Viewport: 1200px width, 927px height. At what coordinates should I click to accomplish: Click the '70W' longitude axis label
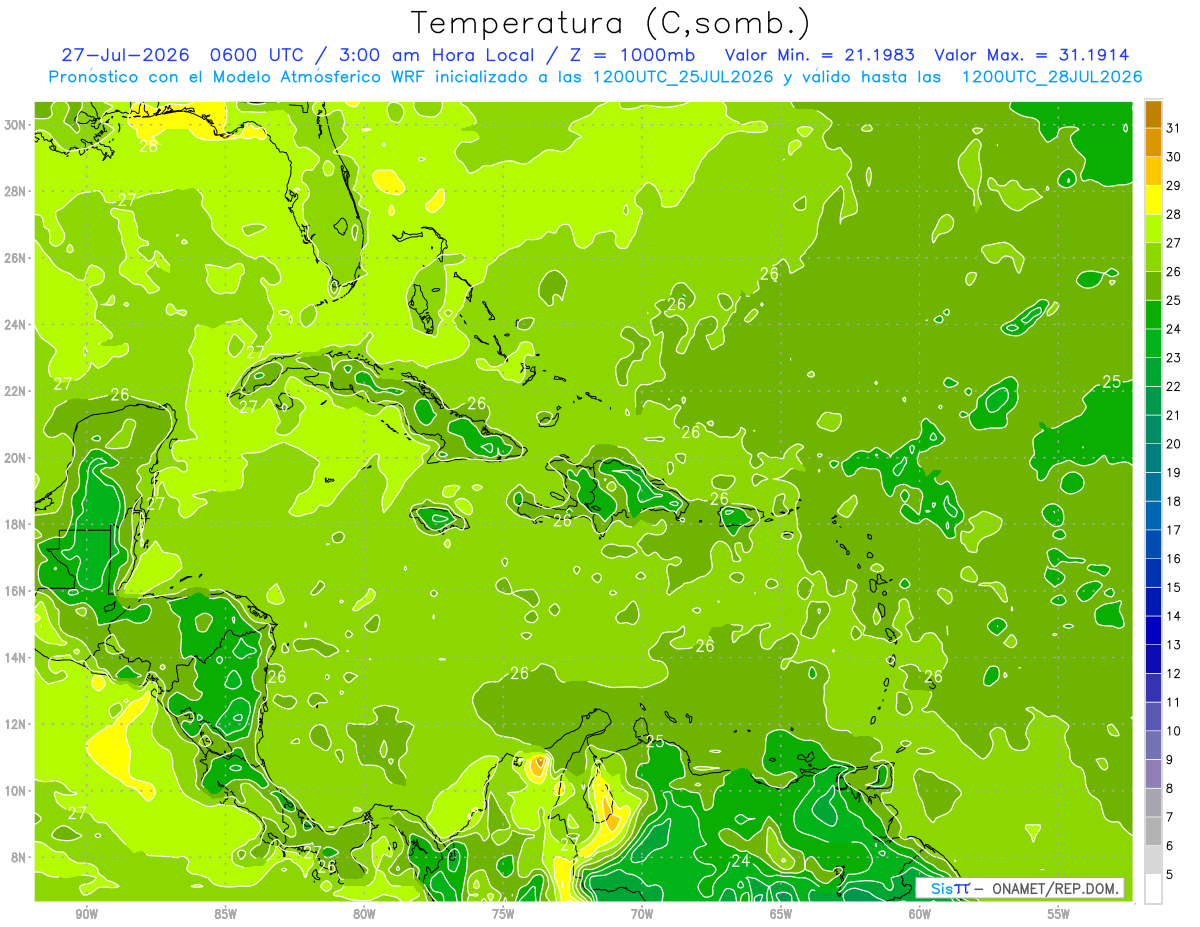click(x=642, y=913)
